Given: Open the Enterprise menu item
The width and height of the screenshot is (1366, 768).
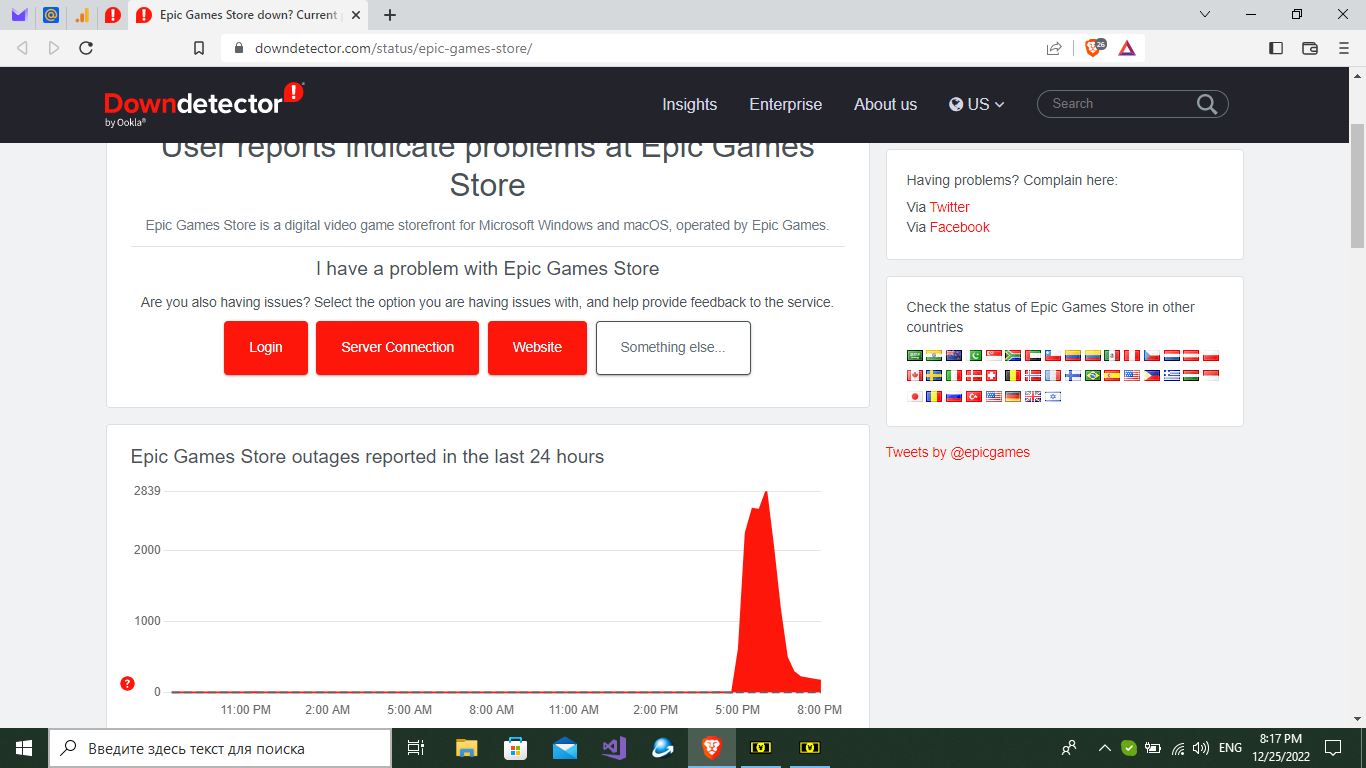Looking at the screenshot, I should (786, 104).
